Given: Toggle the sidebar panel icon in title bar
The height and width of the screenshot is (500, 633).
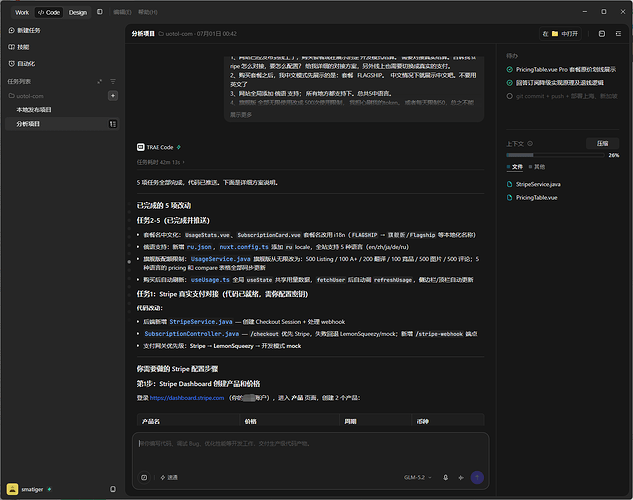Looking at the screenshot, I should click(x=100, y=12).
